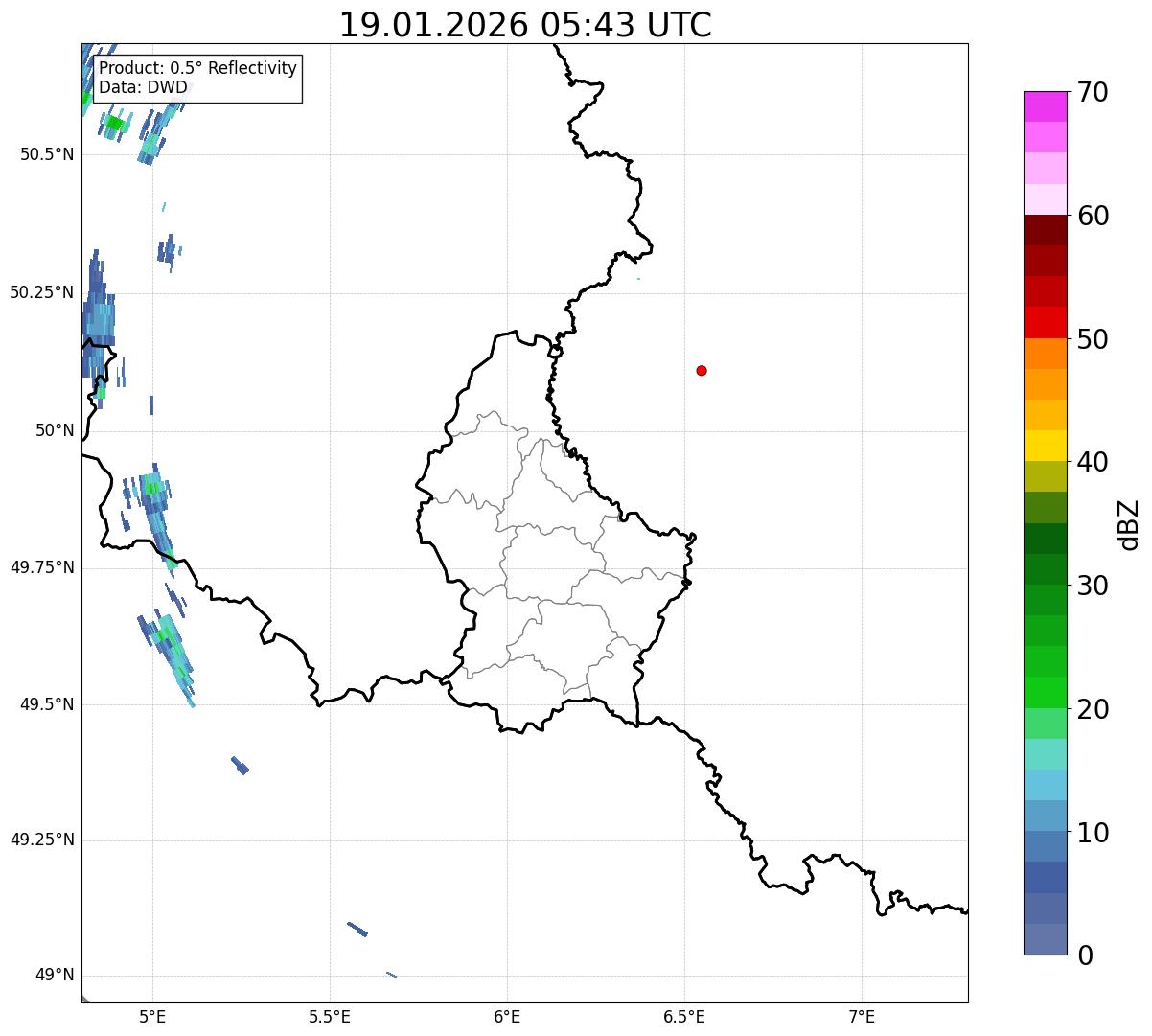Click the Data: DWD label
1152x1036 pixels.
pyautogui.click(x=143, y=87)
